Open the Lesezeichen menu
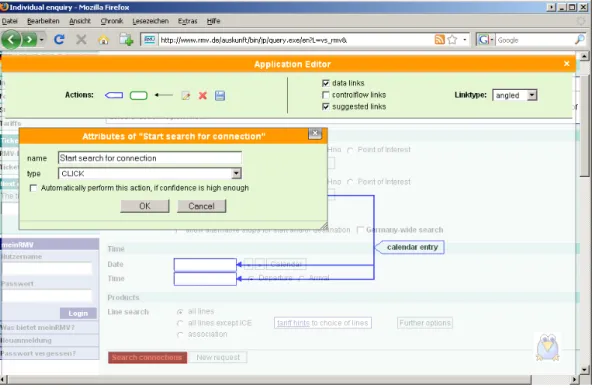The image size is (592, 390). [x=150, y=21]
